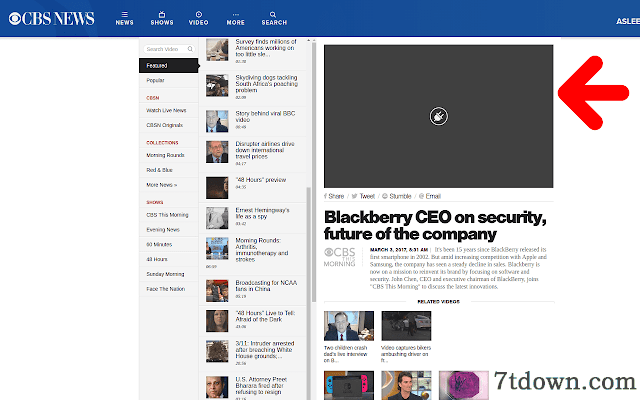Open the More menu
The image size is (640, 400).
236,19
